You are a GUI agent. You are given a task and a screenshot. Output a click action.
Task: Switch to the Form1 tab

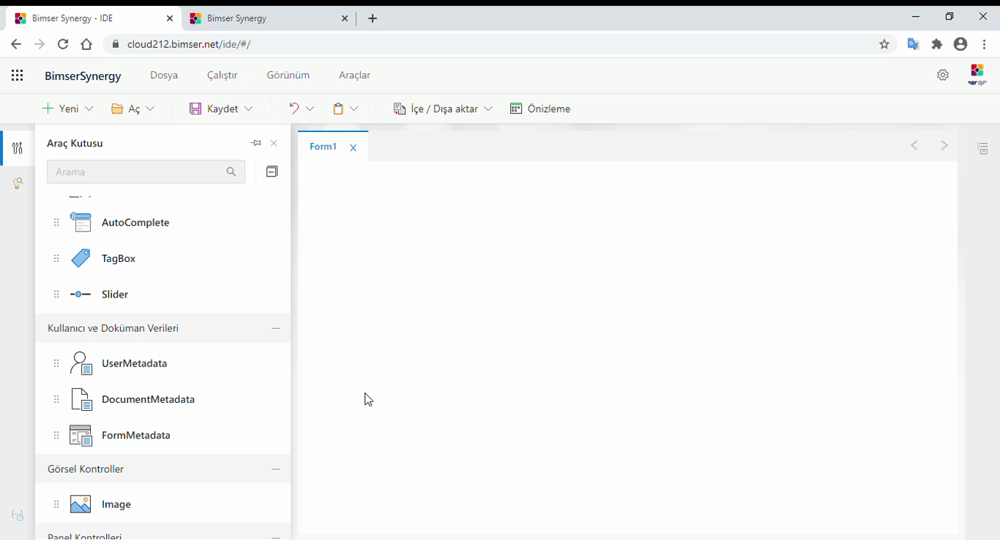pyautogui.click(x=323, y=147)
